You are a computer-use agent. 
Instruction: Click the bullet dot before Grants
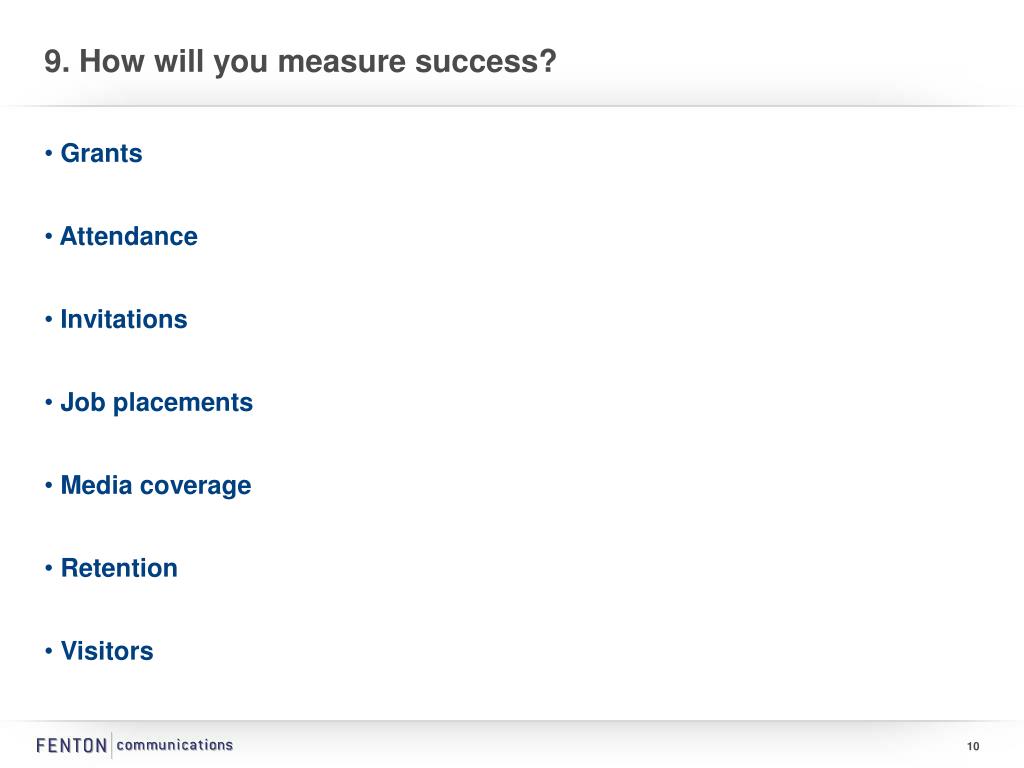click(x=48, y=153)
